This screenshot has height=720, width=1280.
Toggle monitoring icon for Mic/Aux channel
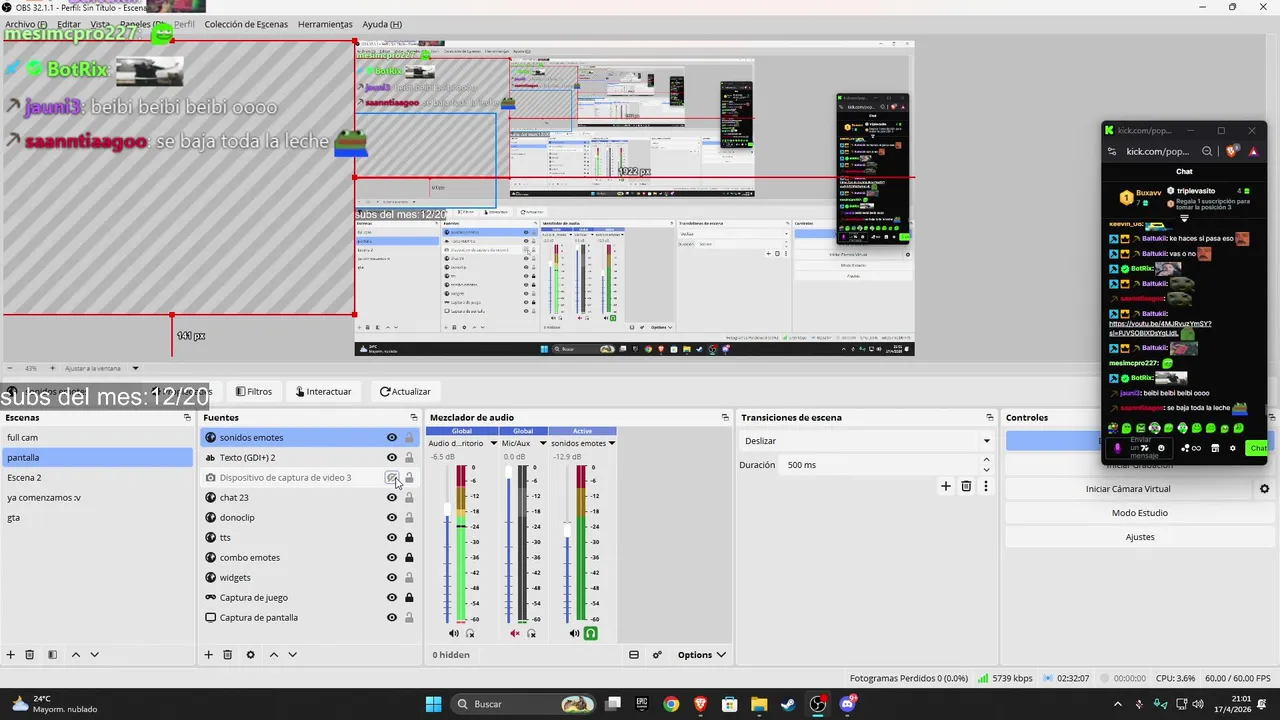531,633
